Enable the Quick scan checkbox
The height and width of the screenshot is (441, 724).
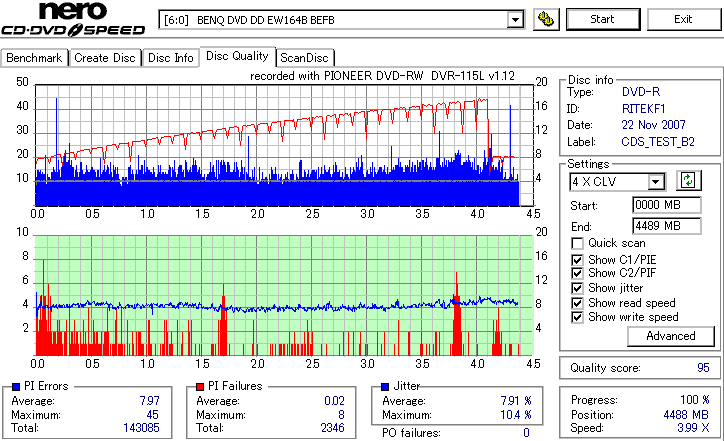(x=577, y=243)
